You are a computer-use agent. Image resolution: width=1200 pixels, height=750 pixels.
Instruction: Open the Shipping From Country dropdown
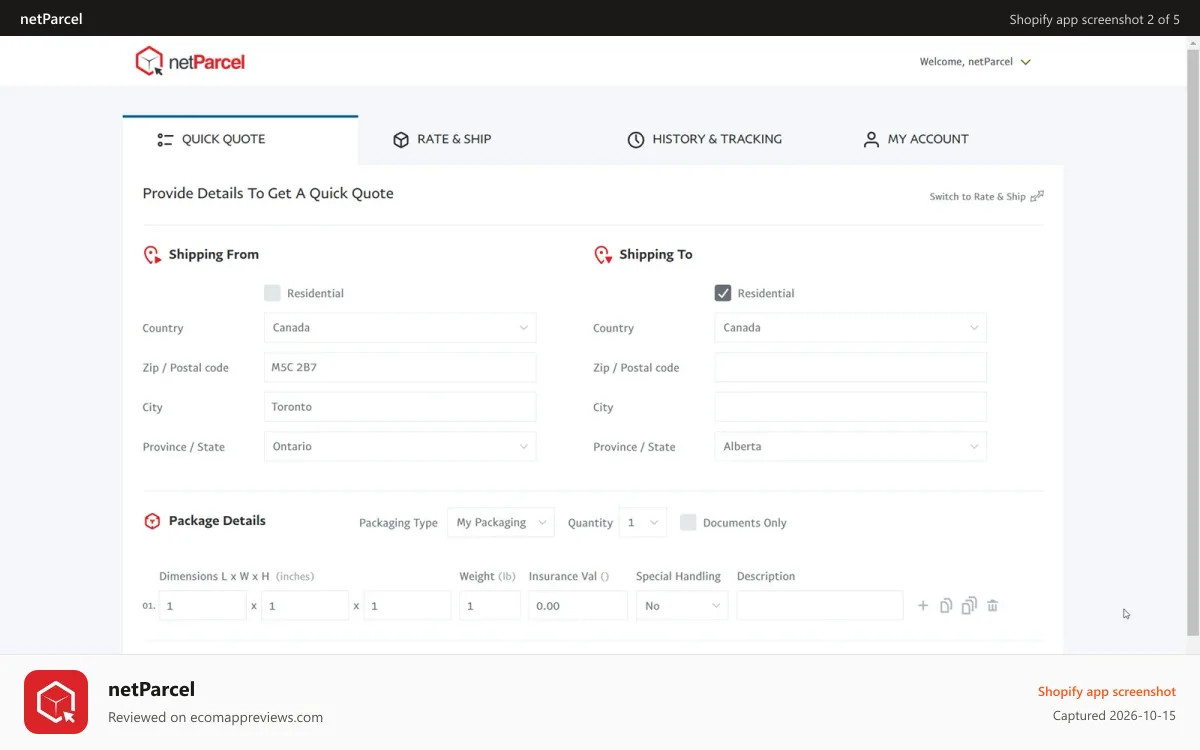coord(400,328)
